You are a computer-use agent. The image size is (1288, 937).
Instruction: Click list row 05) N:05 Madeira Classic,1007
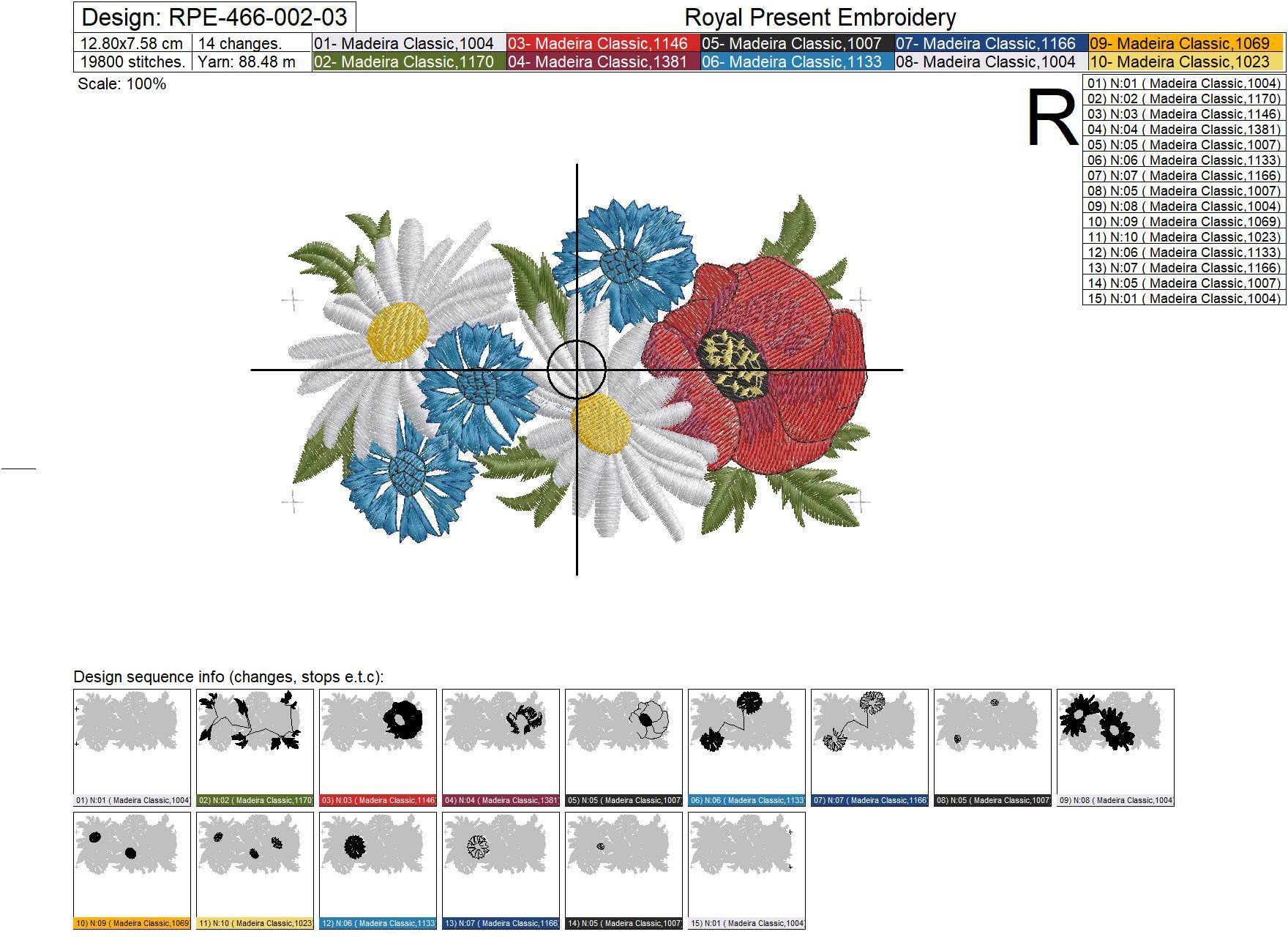(1184, 144)
